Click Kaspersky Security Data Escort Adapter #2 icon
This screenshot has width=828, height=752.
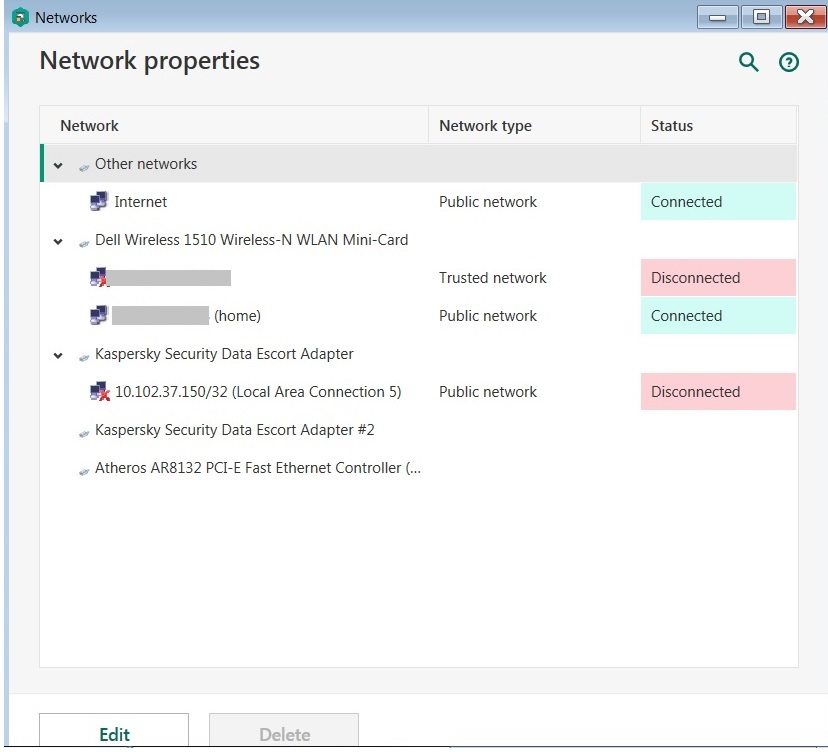coord(84,431)
